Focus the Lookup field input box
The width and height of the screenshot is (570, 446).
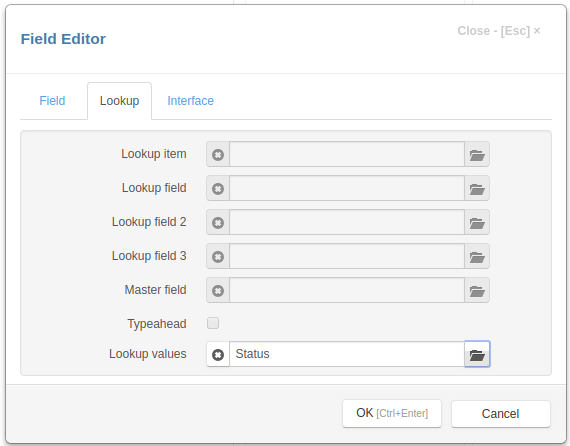pyautogui.click(x=347, y=188)
